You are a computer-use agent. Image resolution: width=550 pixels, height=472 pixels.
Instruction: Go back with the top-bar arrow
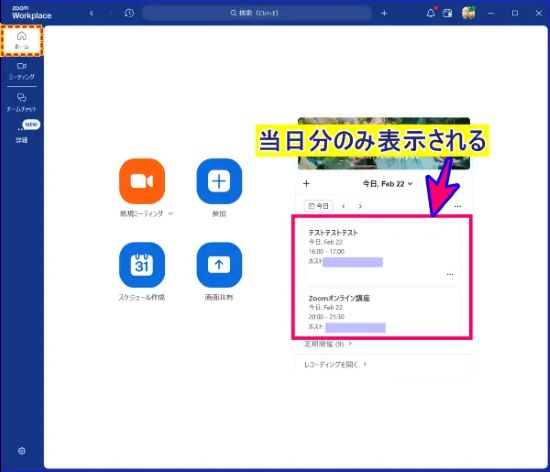pos(92,13)
